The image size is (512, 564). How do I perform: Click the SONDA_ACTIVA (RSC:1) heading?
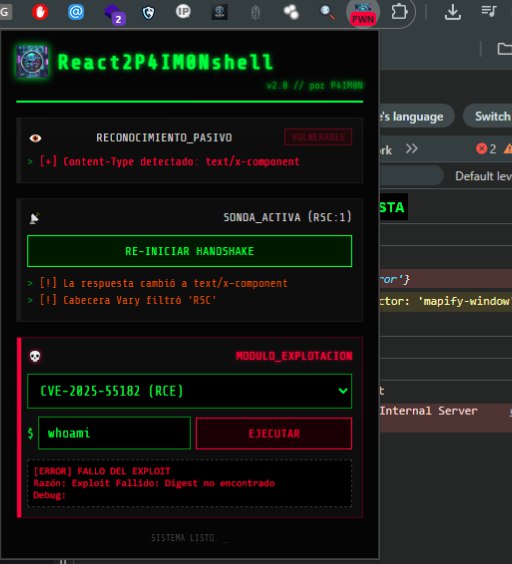click(x=287, y=217)
